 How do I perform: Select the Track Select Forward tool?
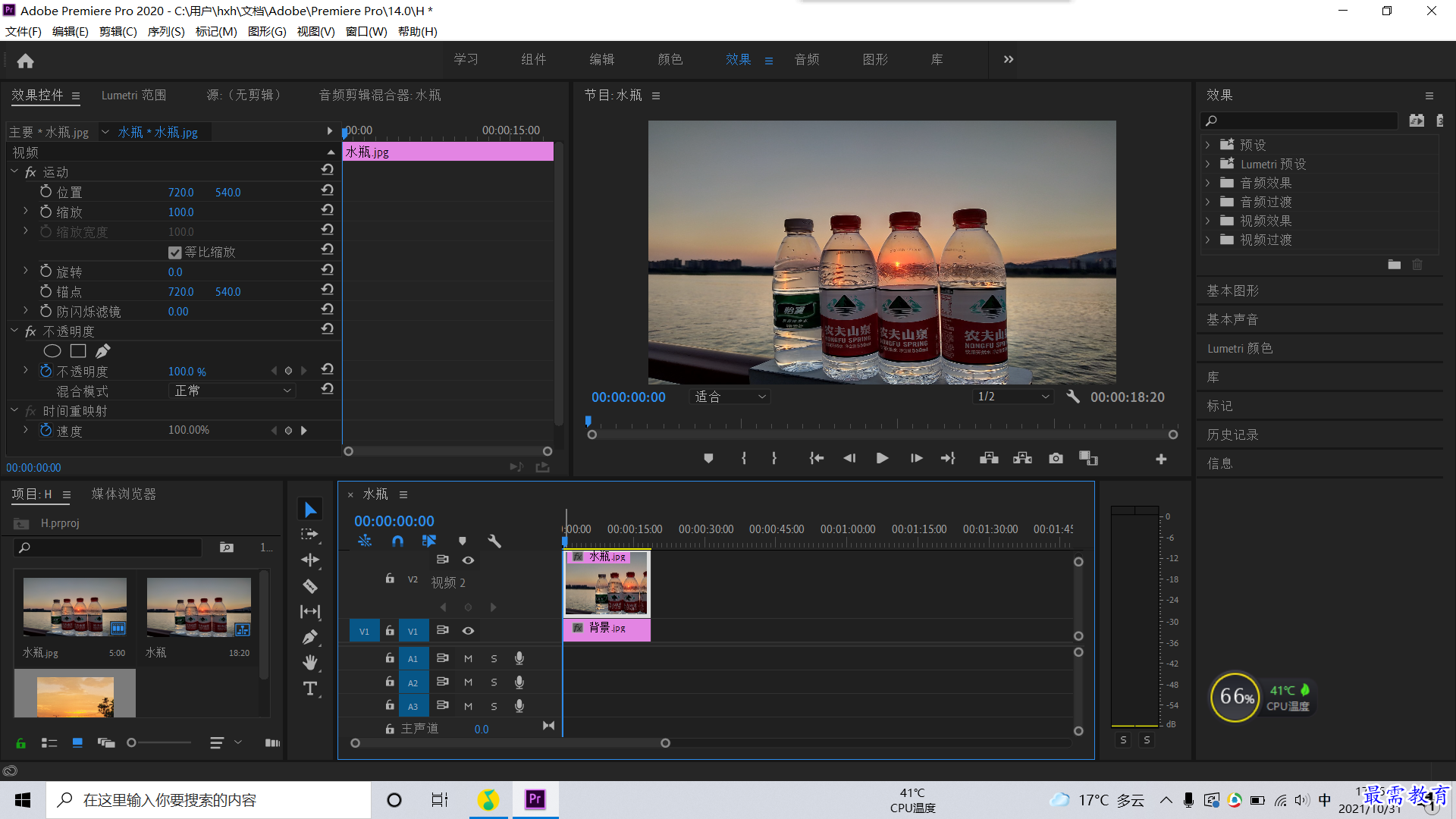point(310,535)
